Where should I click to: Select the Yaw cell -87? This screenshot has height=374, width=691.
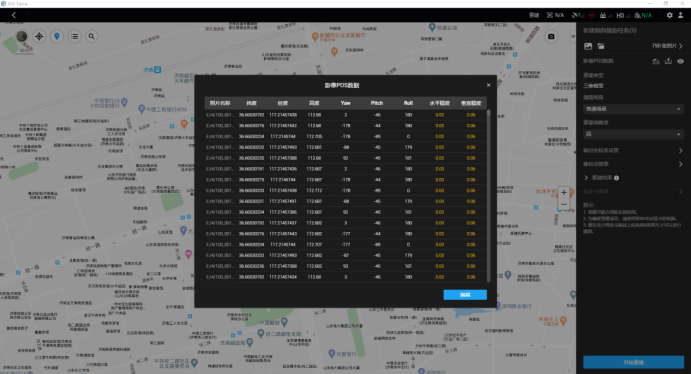pos(346,256)
